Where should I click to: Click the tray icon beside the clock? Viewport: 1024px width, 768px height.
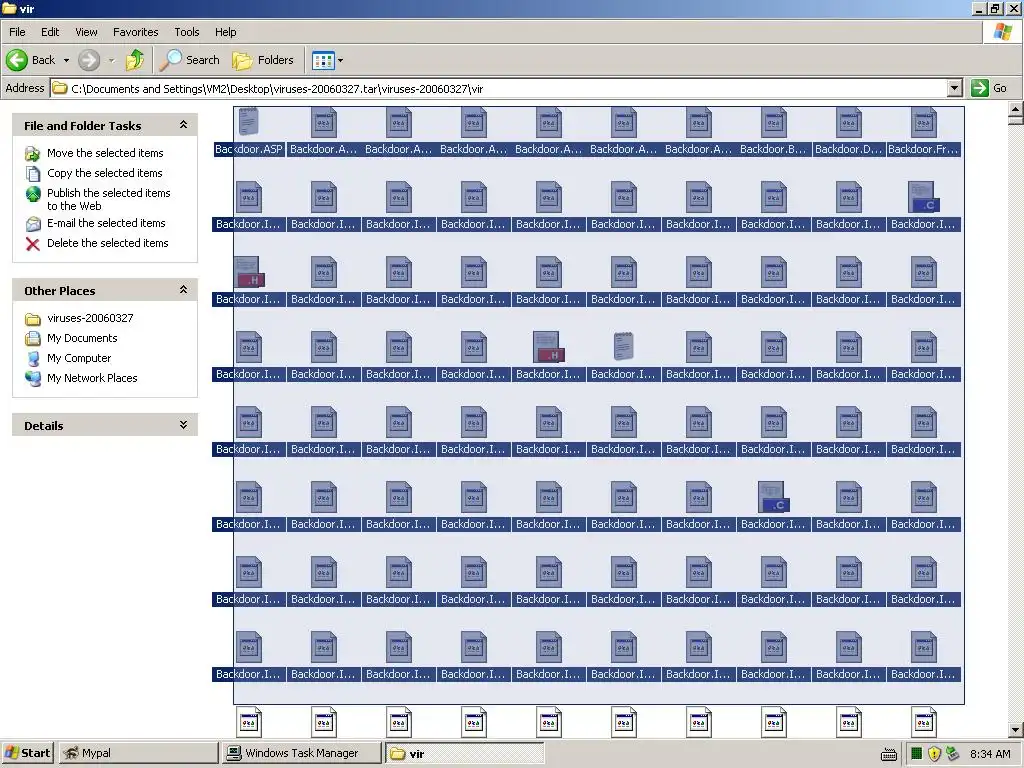point(952,754)
